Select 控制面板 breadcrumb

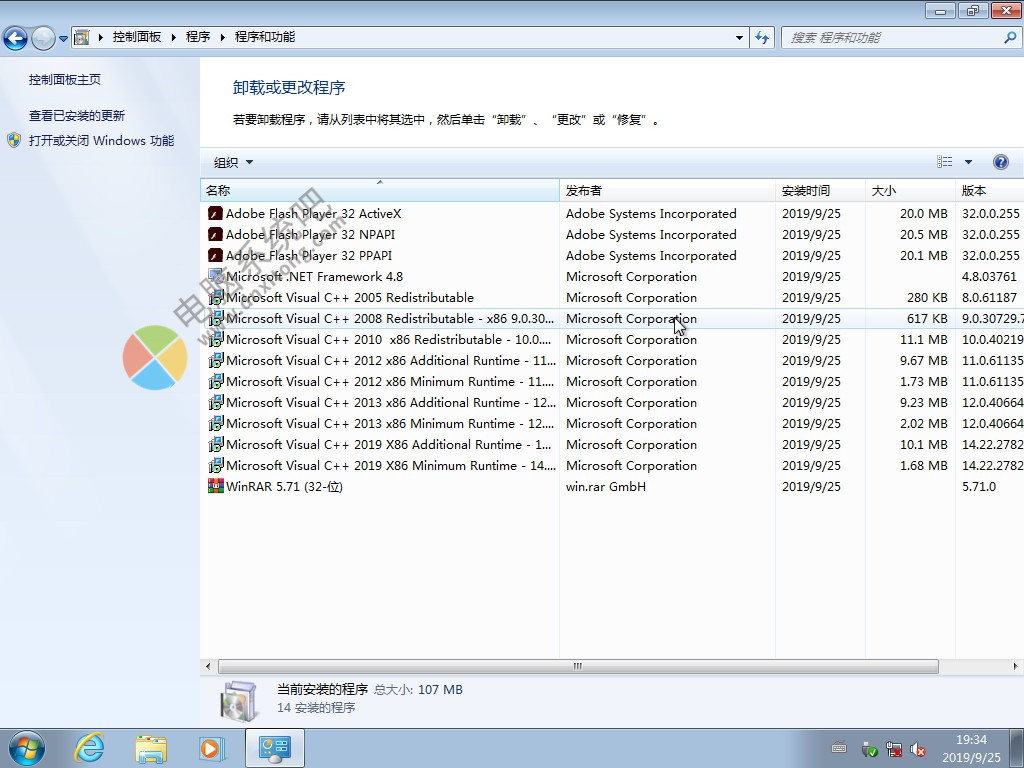136,37
